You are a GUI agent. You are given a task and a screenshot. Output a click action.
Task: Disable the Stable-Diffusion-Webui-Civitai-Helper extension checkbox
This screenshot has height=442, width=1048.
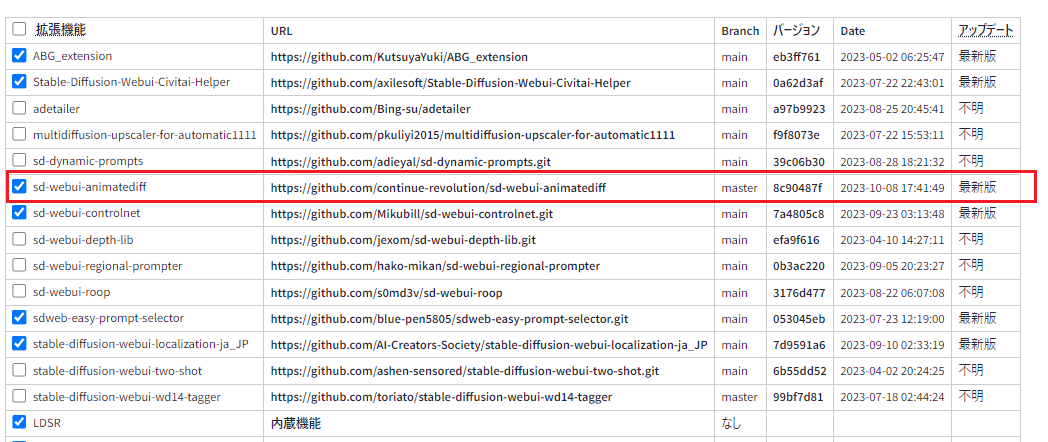point(19,82)
